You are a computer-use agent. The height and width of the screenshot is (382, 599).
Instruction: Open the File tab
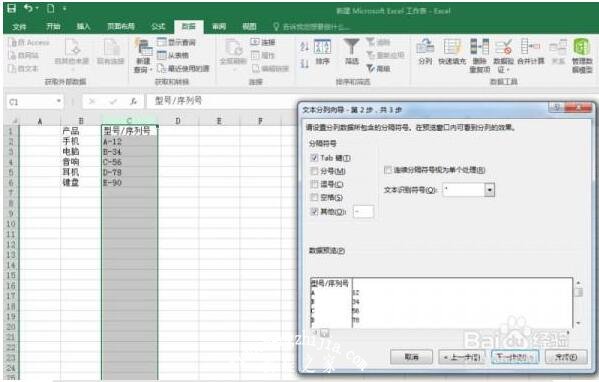[19, 26]
